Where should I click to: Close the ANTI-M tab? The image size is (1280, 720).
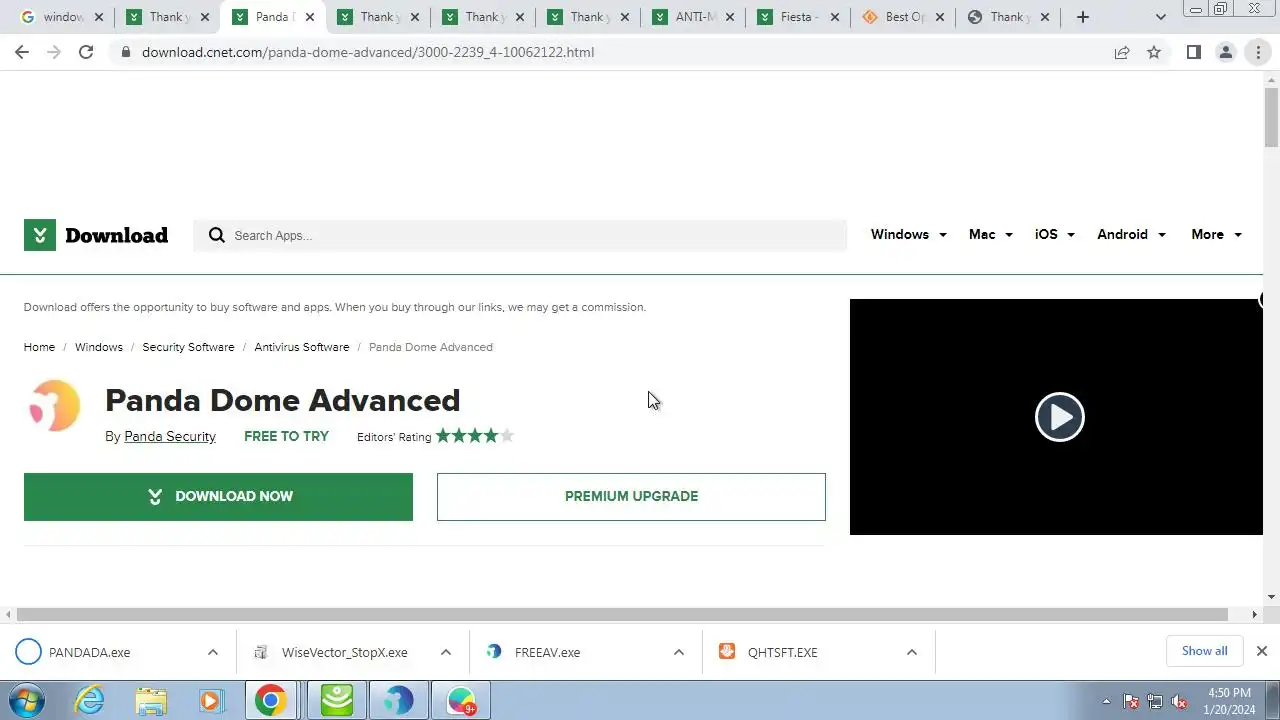[x=729, y=17]
